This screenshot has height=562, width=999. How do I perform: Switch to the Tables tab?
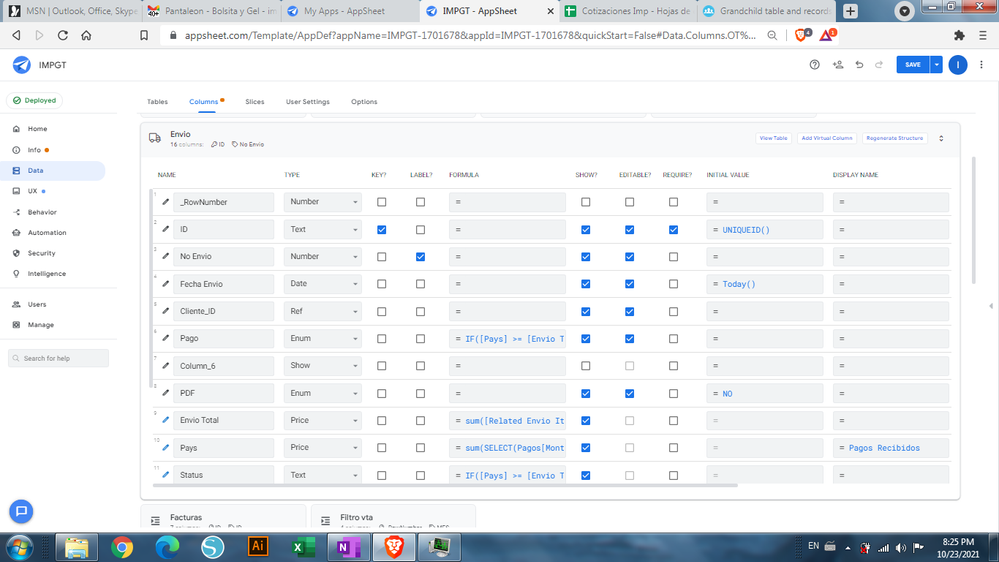tap(157, 101)
